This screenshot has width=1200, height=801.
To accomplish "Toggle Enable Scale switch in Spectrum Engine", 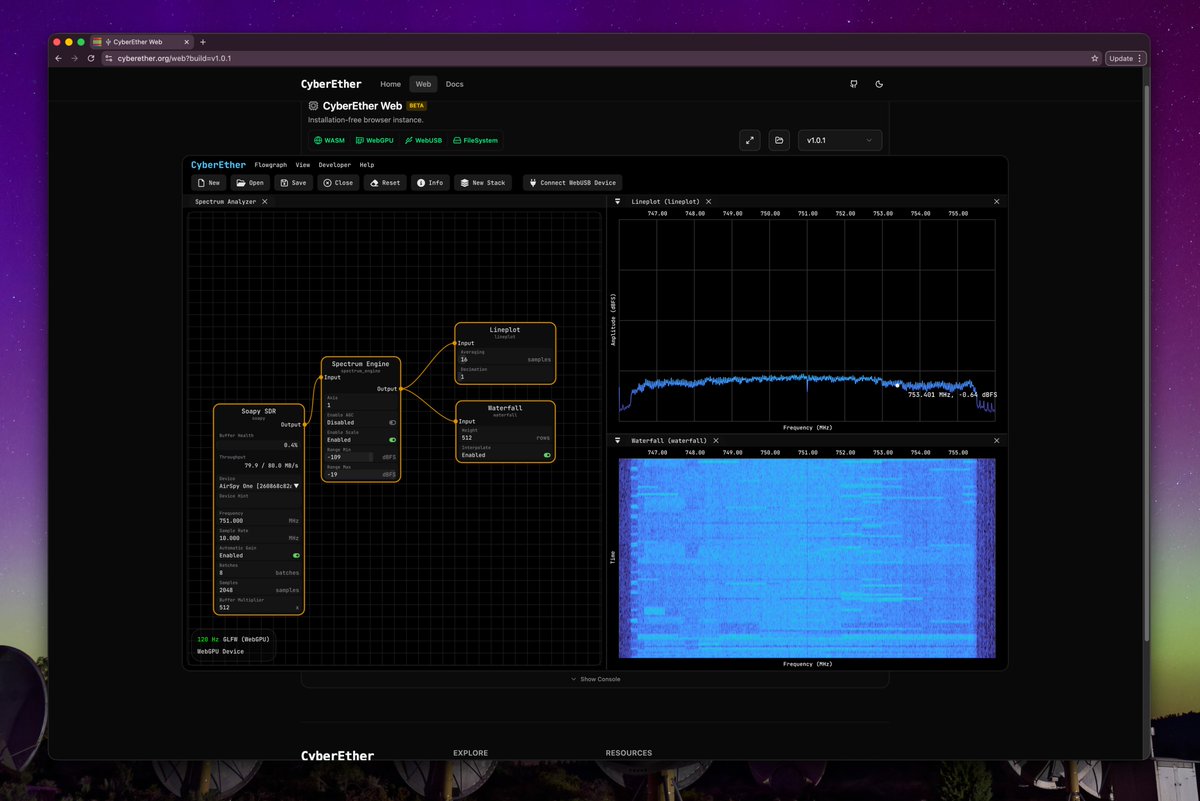I will 392,439.
